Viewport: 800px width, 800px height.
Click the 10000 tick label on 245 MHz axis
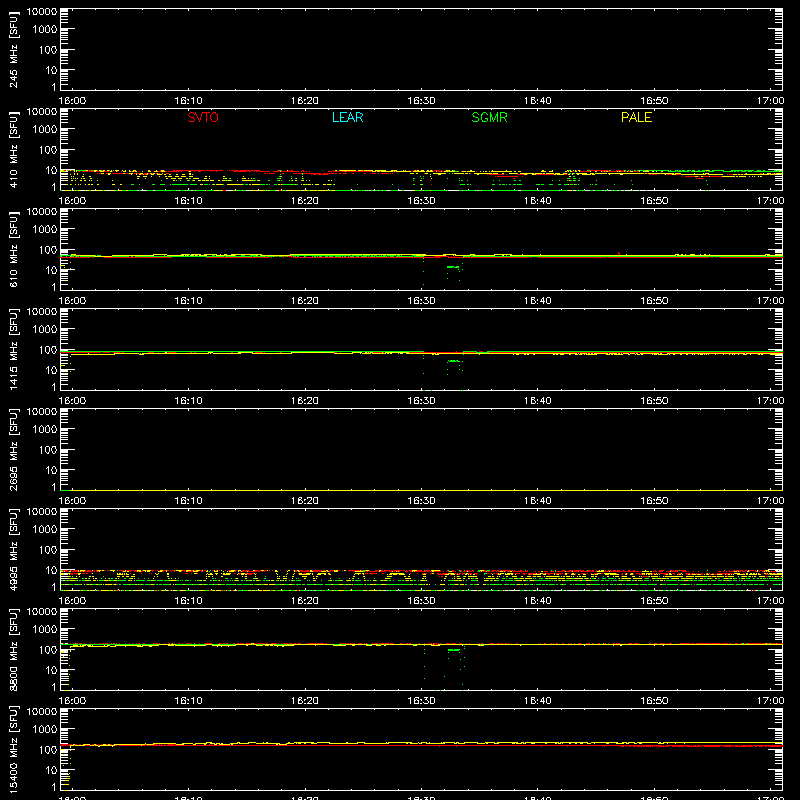[x=42, y=12]
